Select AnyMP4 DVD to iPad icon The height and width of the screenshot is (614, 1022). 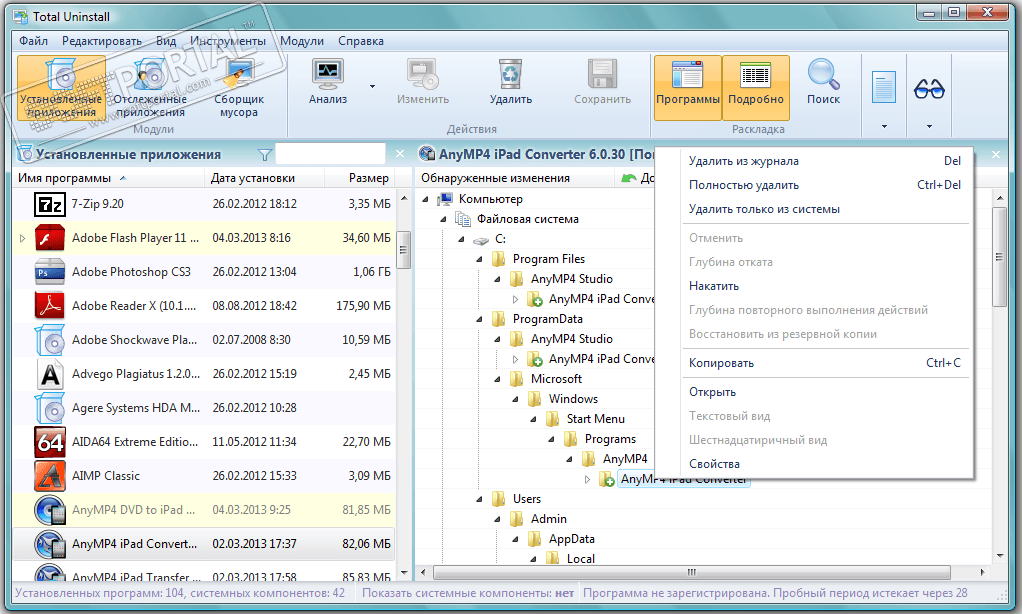pos(50,510)
